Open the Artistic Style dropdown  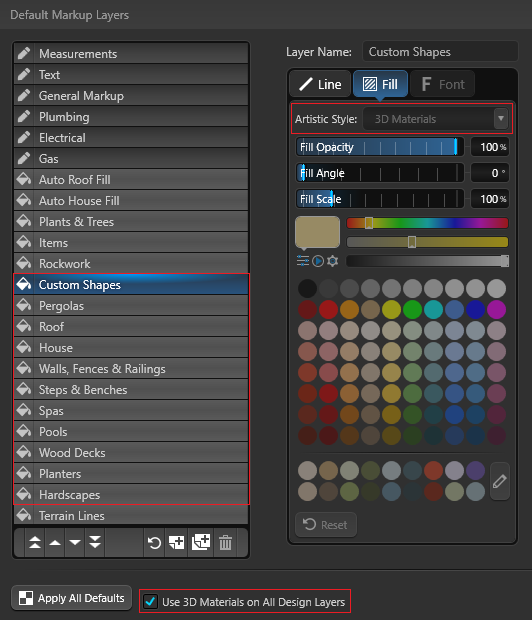coord(436,119)
